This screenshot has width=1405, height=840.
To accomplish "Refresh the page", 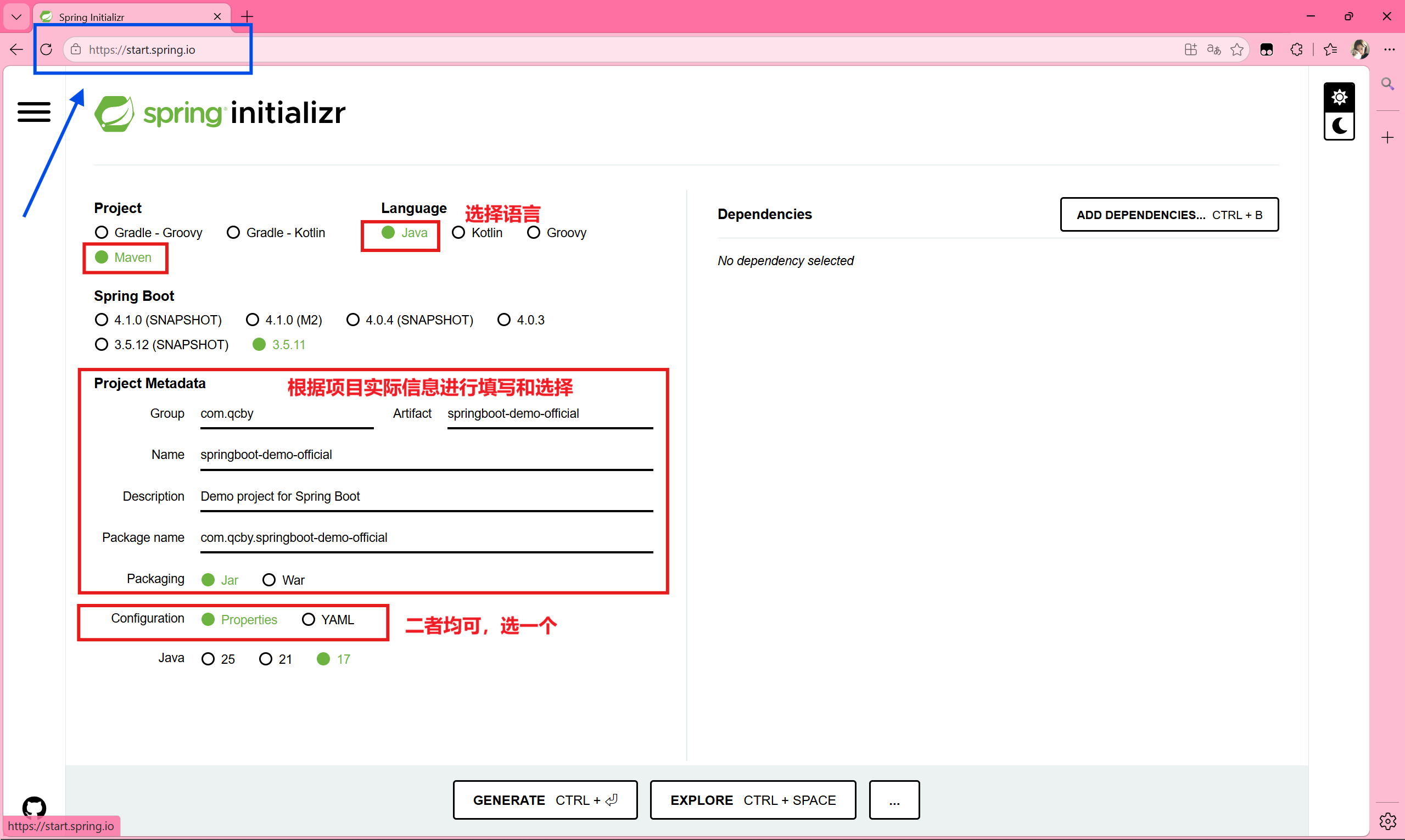I will (47, 50).
